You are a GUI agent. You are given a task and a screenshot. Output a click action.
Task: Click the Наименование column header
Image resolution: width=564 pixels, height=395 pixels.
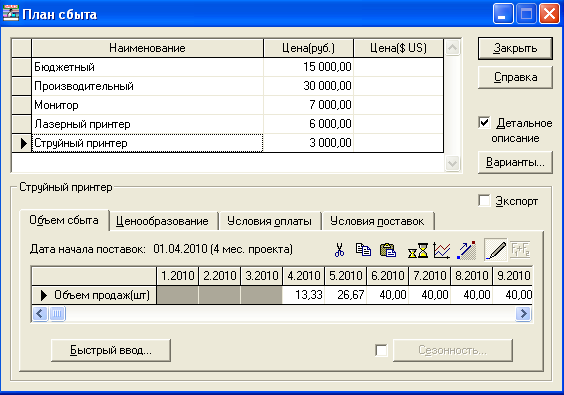coord(147,48)
